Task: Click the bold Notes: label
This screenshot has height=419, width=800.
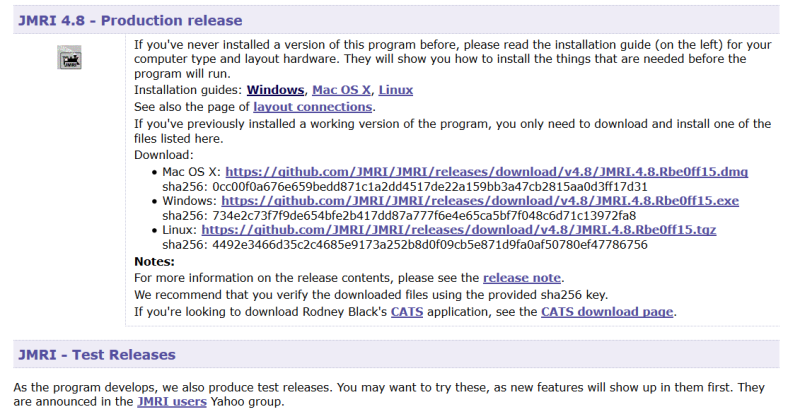Action: pyautogui.click(x=154, y=261)
